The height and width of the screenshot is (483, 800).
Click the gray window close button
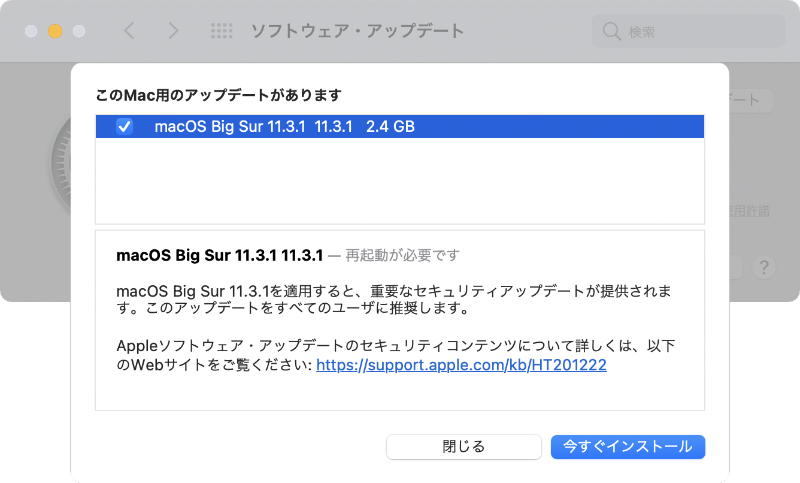[x=32, y=31]
